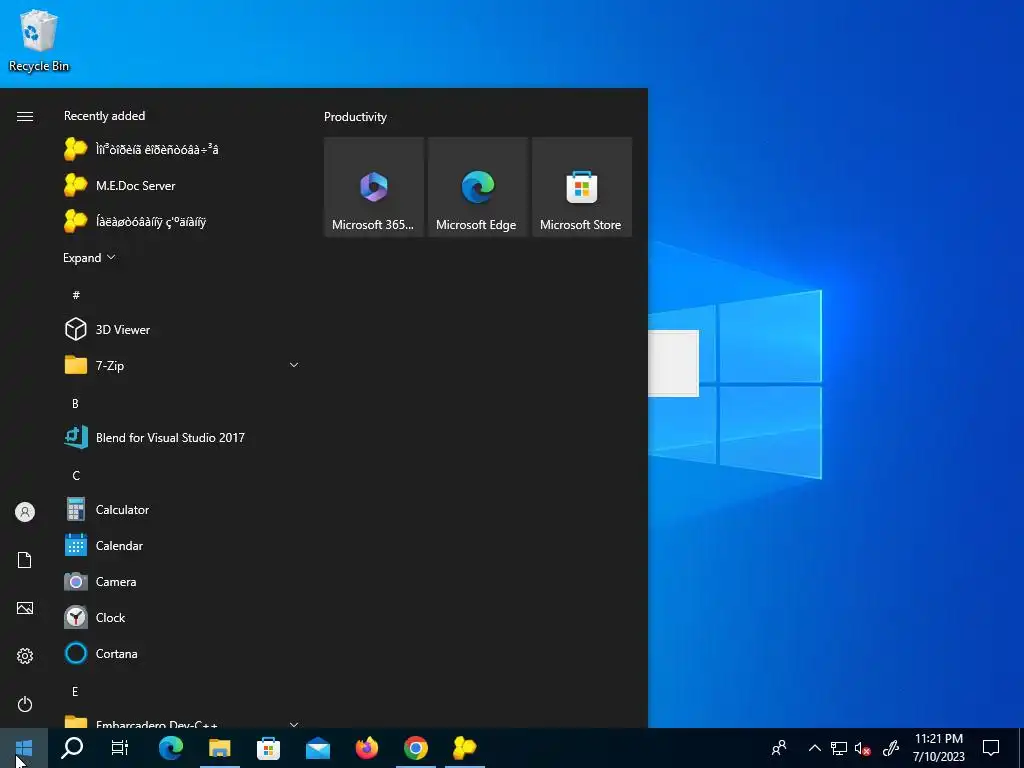Viewport: 1024px width, 768px height.
Task: Open third garbled-name item below M.E.Doc Server
Action: [180, 221]
